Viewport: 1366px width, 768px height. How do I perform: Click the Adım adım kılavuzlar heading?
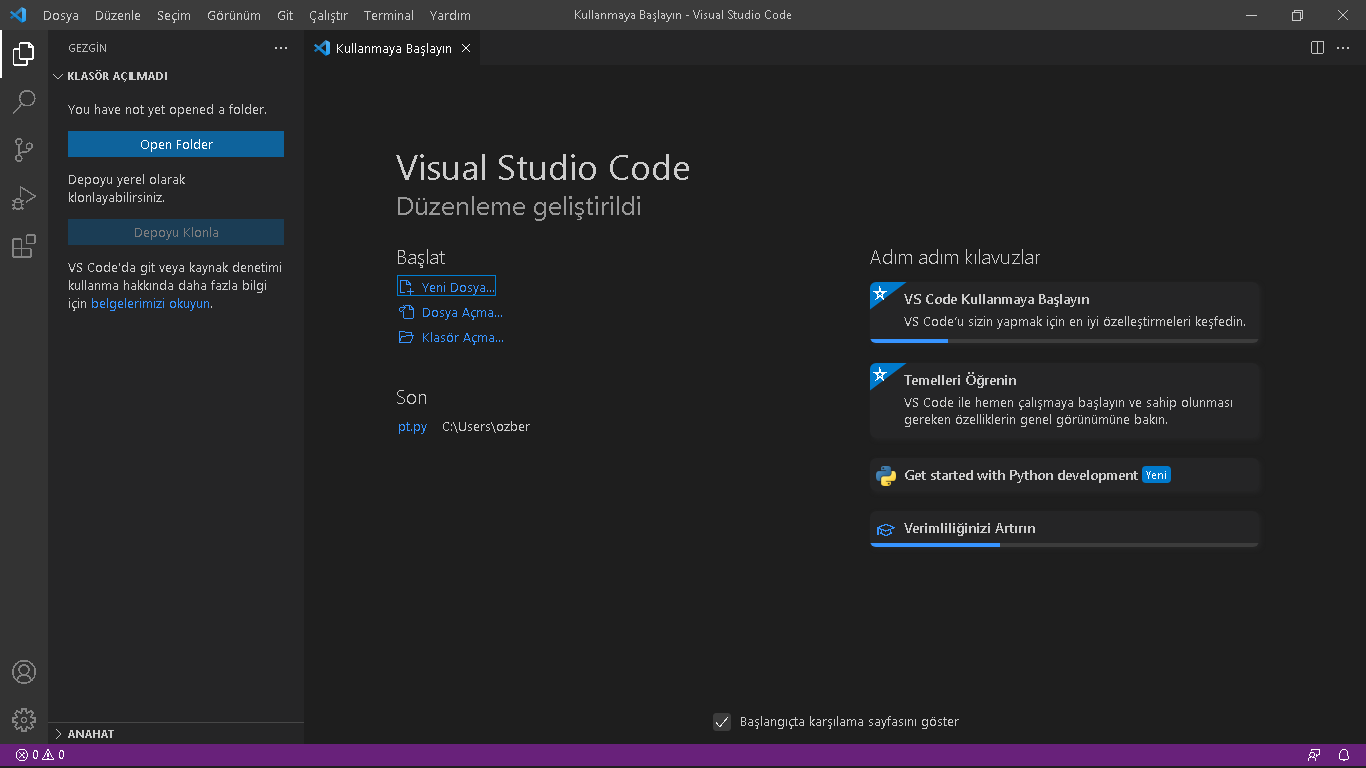(x=955, y=258)
